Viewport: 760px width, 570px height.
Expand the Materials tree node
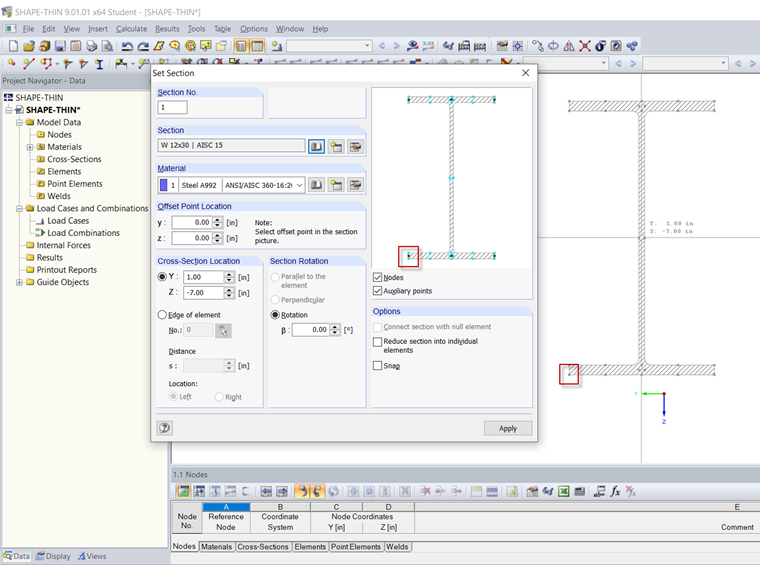[x=30, y=147]
